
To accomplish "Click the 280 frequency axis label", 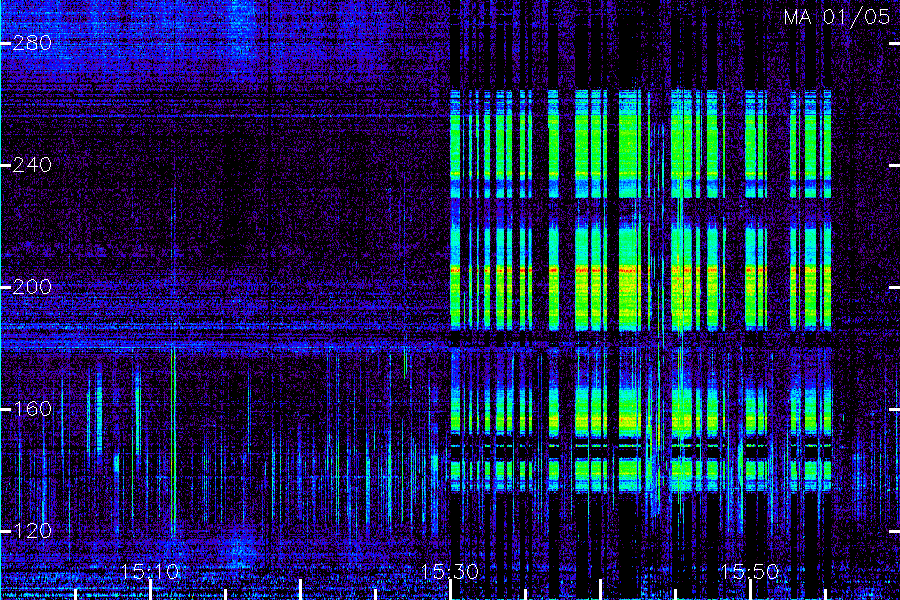I will pyautogui.click(x=32, y=43).
